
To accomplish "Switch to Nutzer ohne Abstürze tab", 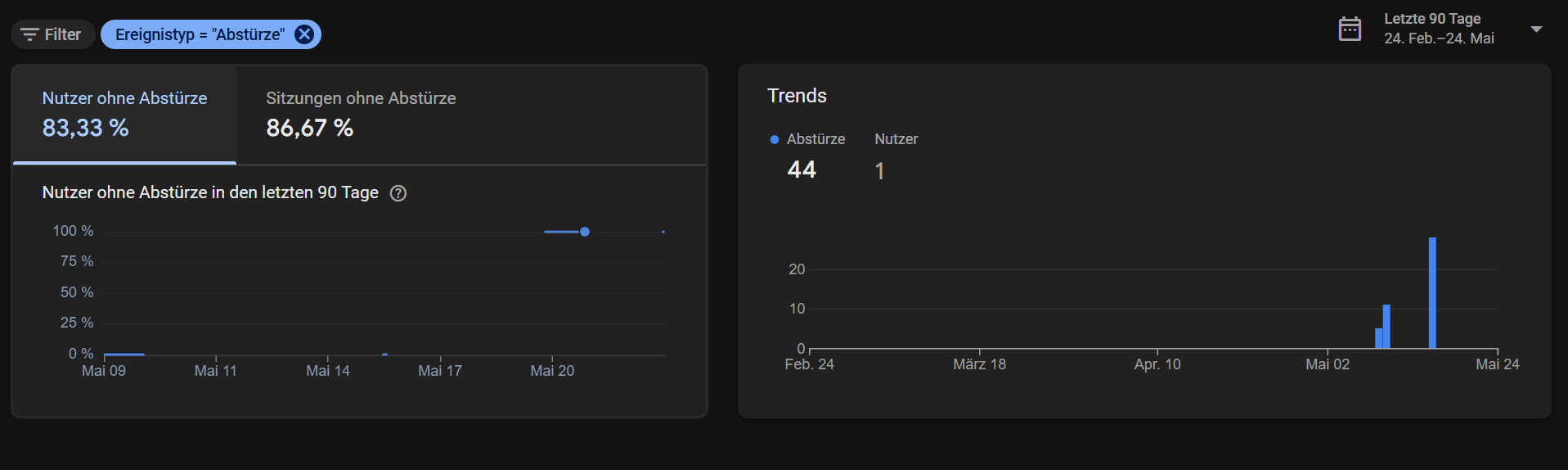I will point(124,114).
